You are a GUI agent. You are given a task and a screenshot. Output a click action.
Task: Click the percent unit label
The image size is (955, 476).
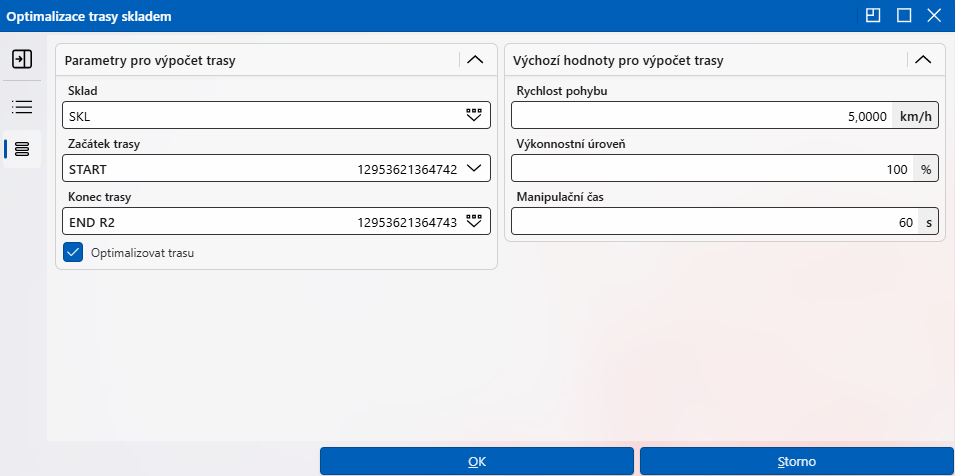926,169
